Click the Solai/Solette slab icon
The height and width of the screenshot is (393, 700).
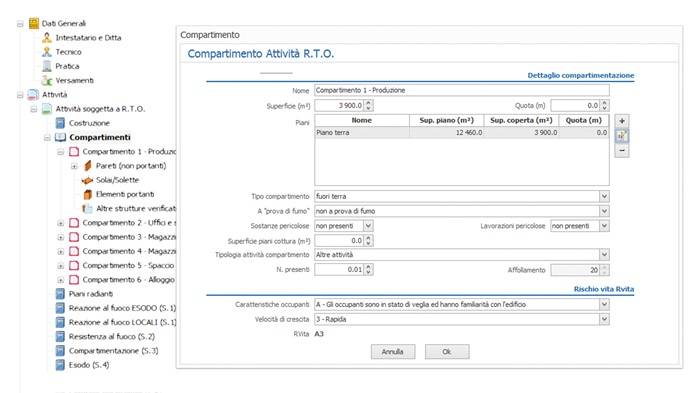click(x=87, y=180)
